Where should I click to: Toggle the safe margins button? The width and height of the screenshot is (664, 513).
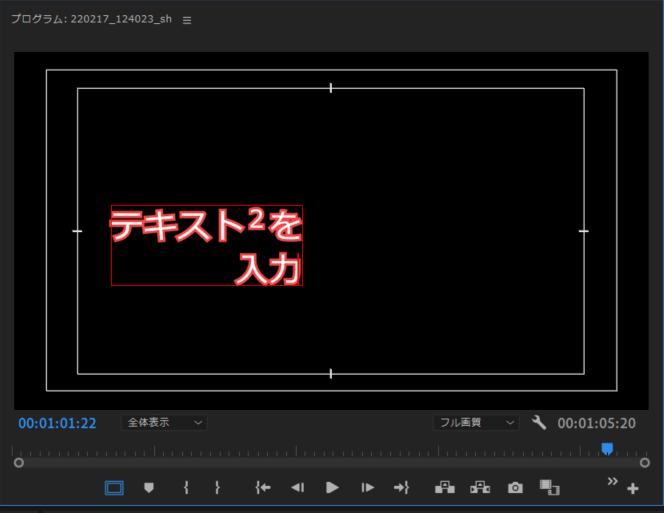(114, 487)
